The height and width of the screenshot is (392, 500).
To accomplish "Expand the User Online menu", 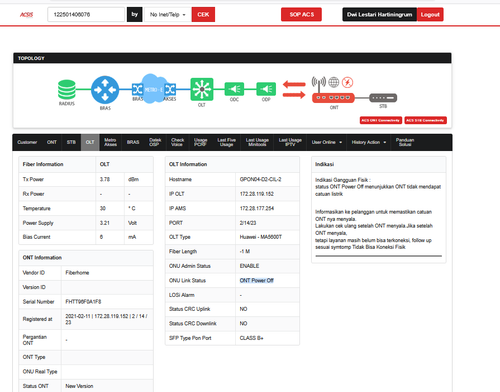I will point(327,142).
